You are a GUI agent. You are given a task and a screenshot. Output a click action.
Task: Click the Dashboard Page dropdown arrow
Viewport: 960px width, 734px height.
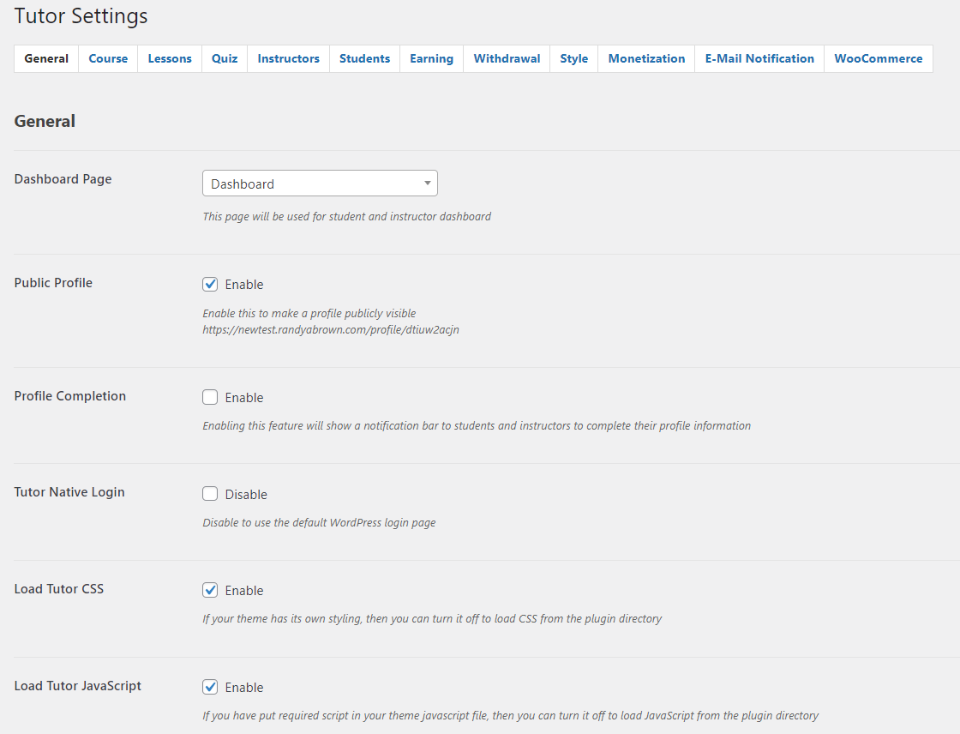coord(427,184)
